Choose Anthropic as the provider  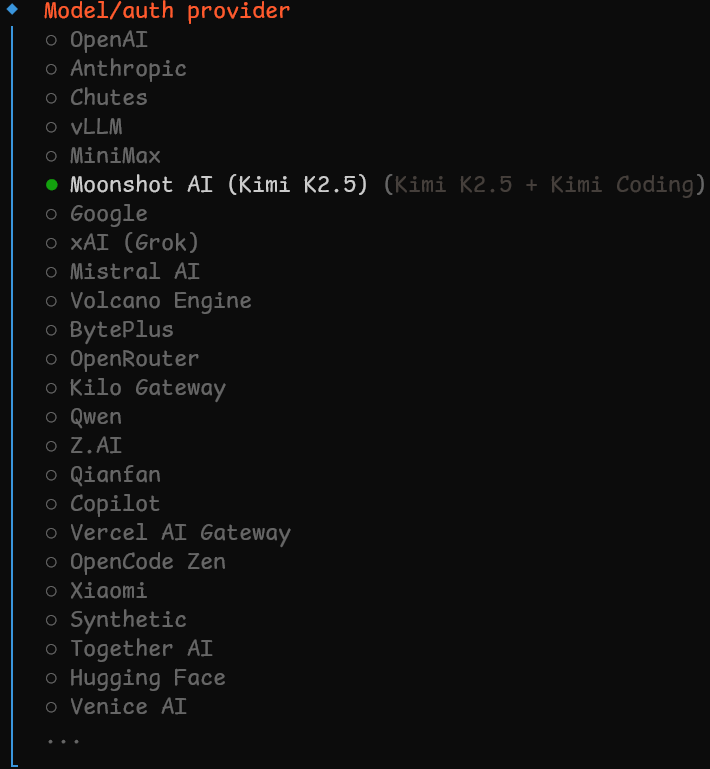tap(128, 69)
